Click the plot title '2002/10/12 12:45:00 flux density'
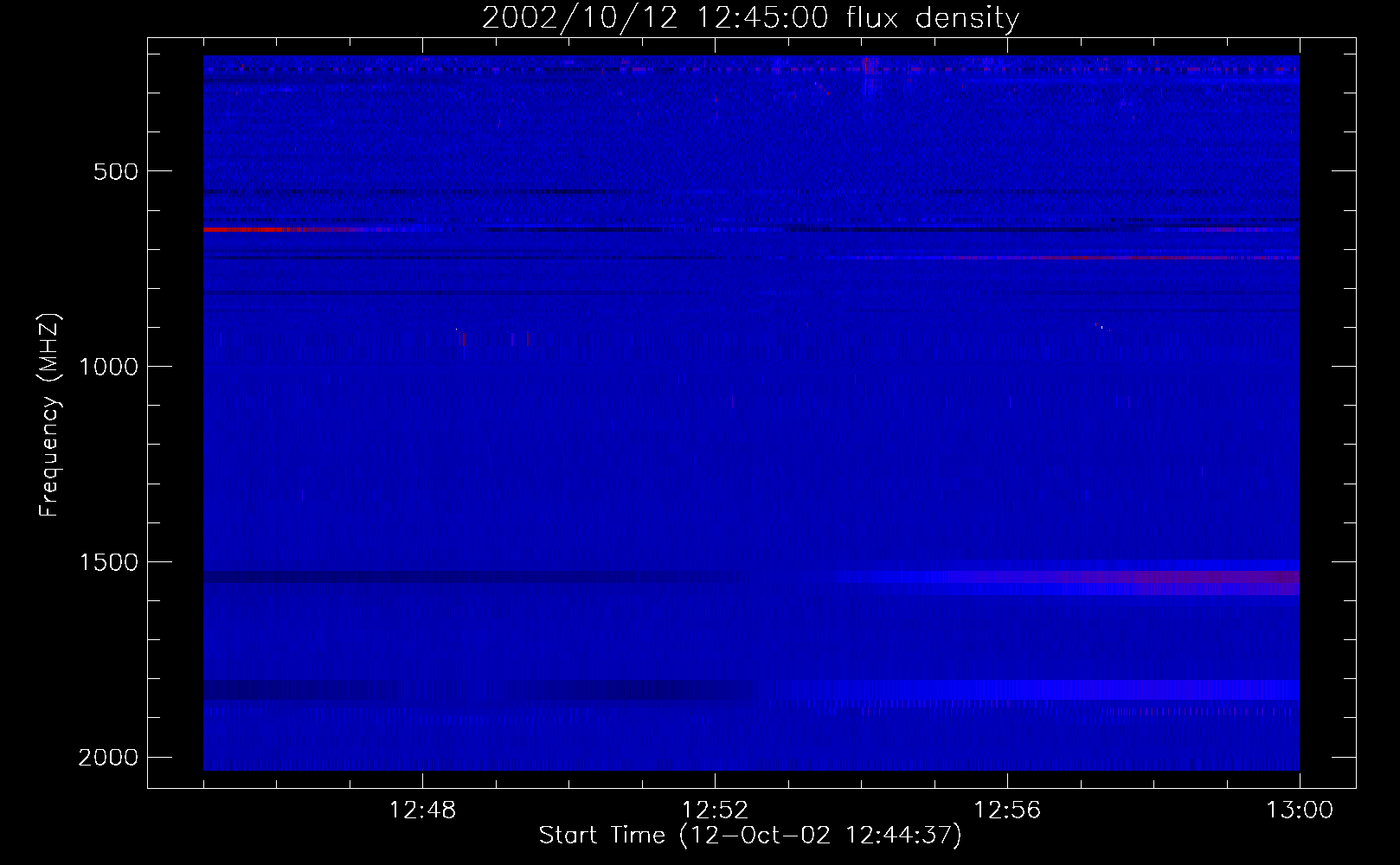 pos(750,18)
